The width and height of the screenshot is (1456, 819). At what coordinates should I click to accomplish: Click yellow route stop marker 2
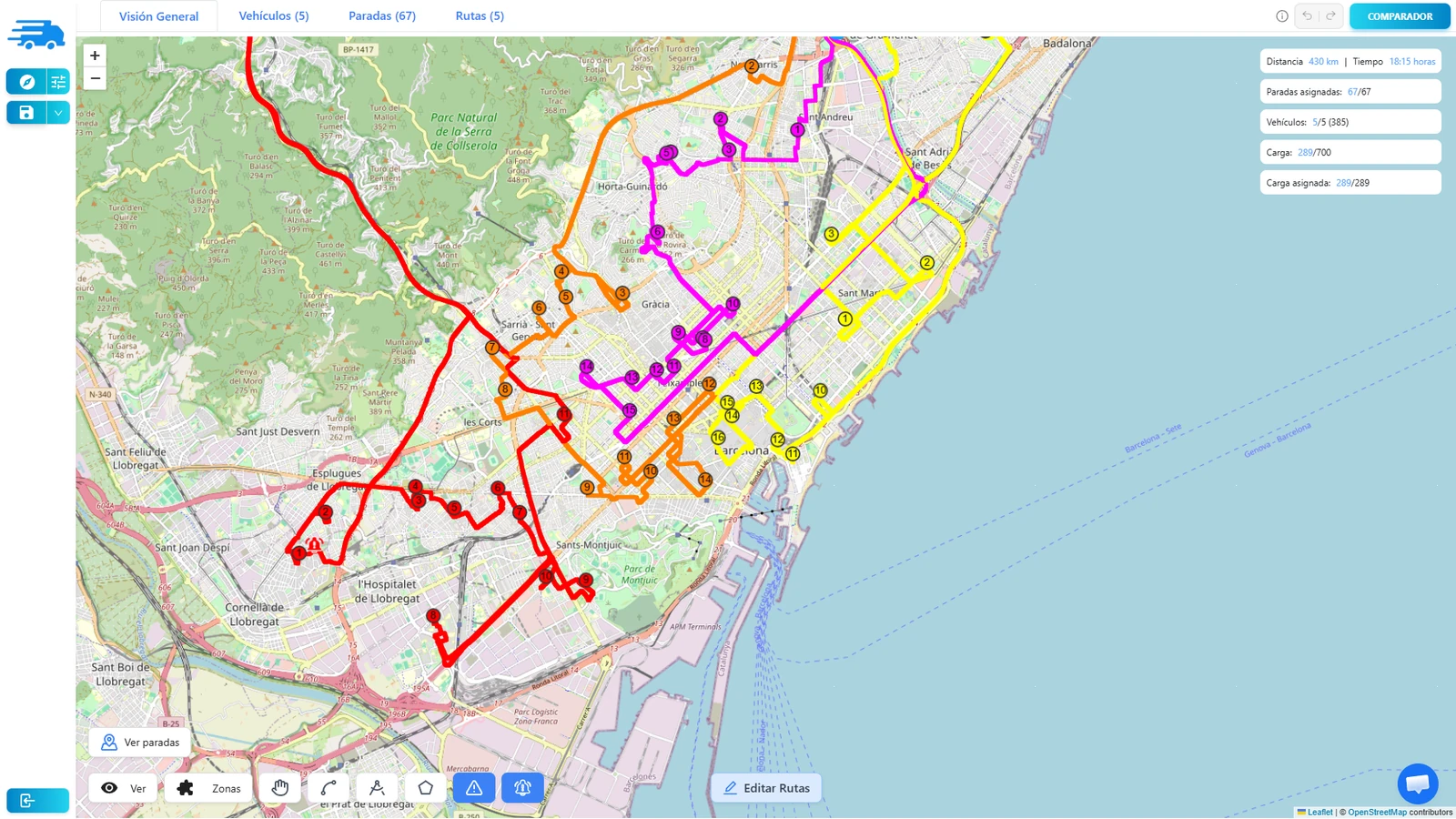point(926,263)
